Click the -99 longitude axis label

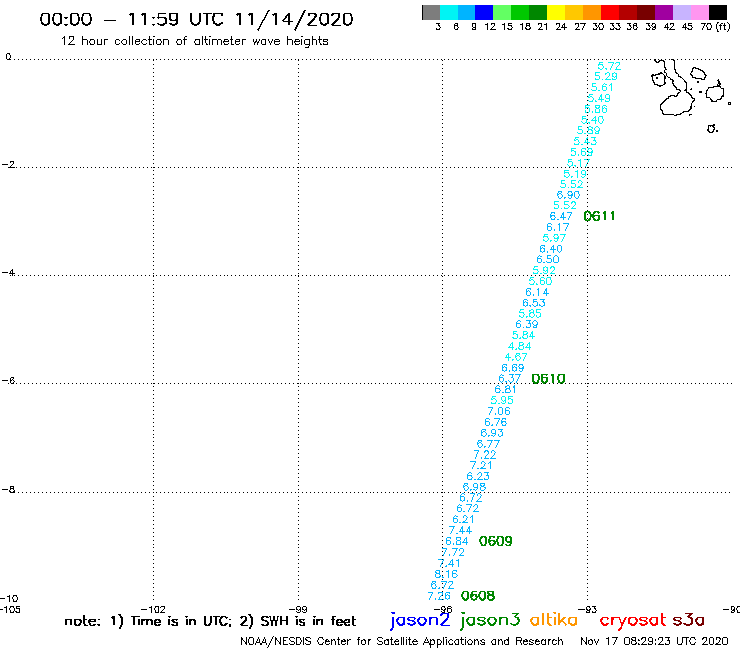pos(298,609)
